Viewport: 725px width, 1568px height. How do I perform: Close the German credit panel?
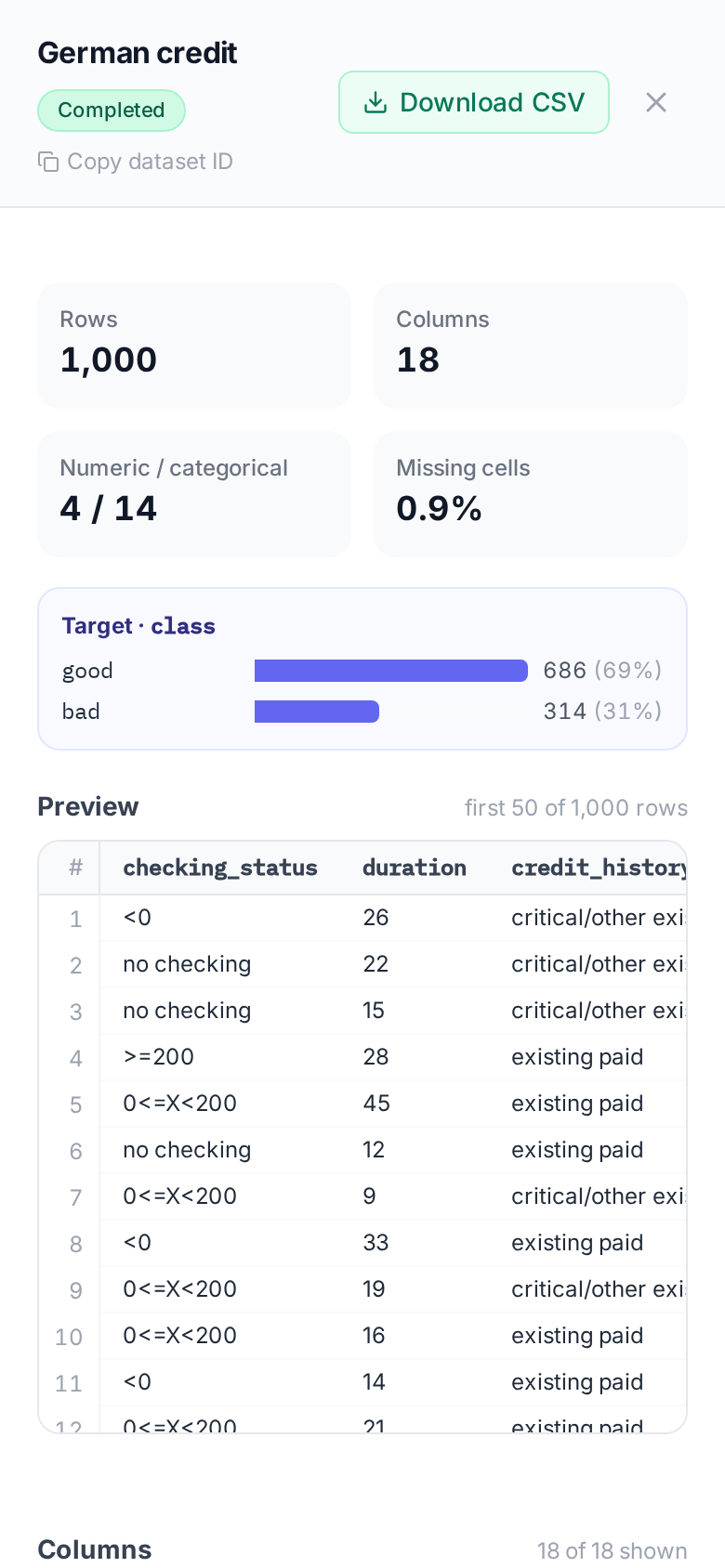[656, 102]
